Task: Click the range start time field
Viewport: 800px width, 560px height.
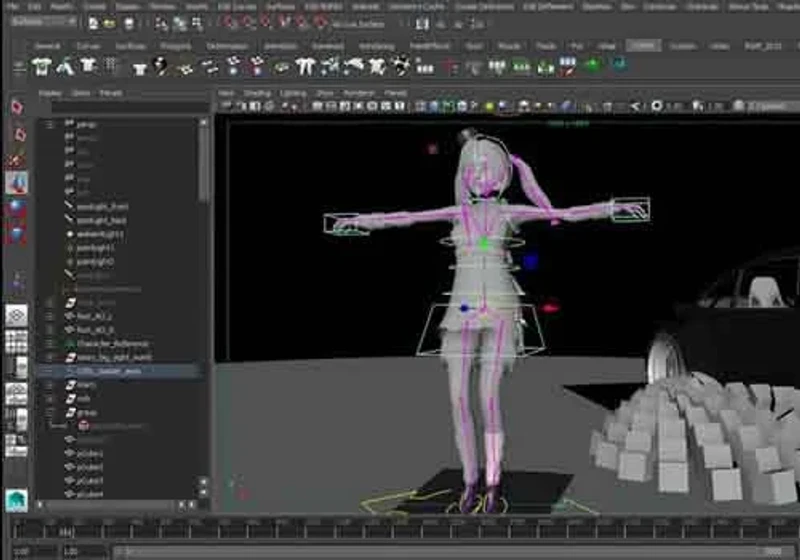Action: click(x=34, y=552)
